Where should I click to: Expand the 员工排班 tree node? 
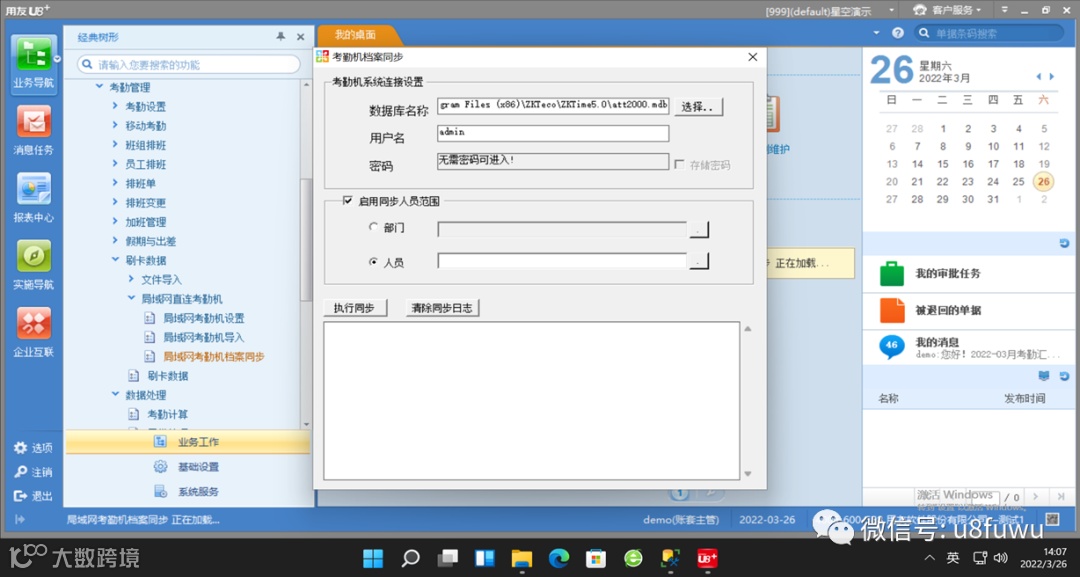pyautogui.click(x=115, y=164)
